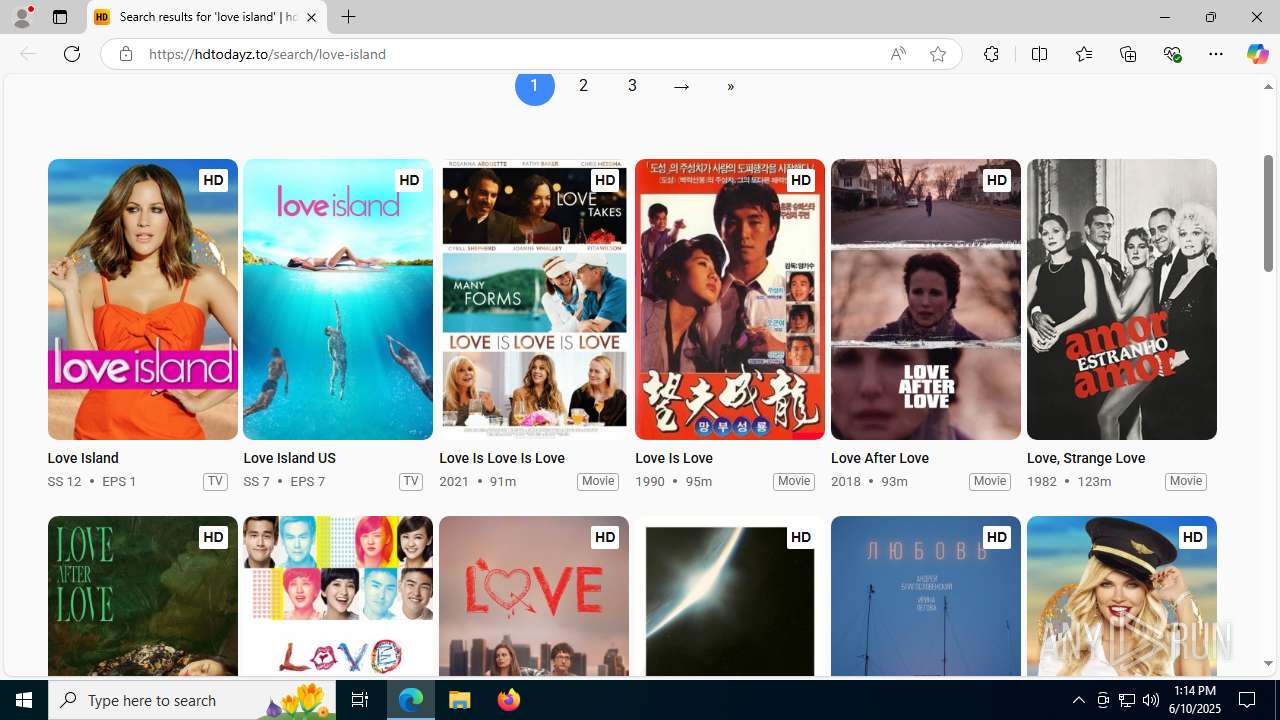Click TV badge under Love Island
The width and height of the screenshot is (1280, 720).
click(215, 481)
